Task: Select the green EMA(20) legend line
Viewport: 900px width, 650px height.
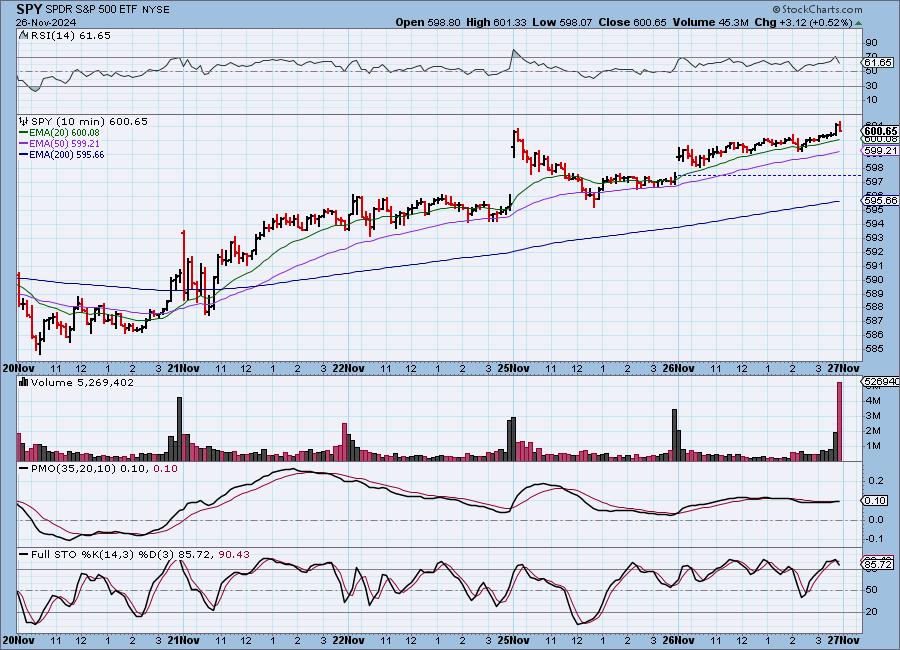Action: [24, 133]
